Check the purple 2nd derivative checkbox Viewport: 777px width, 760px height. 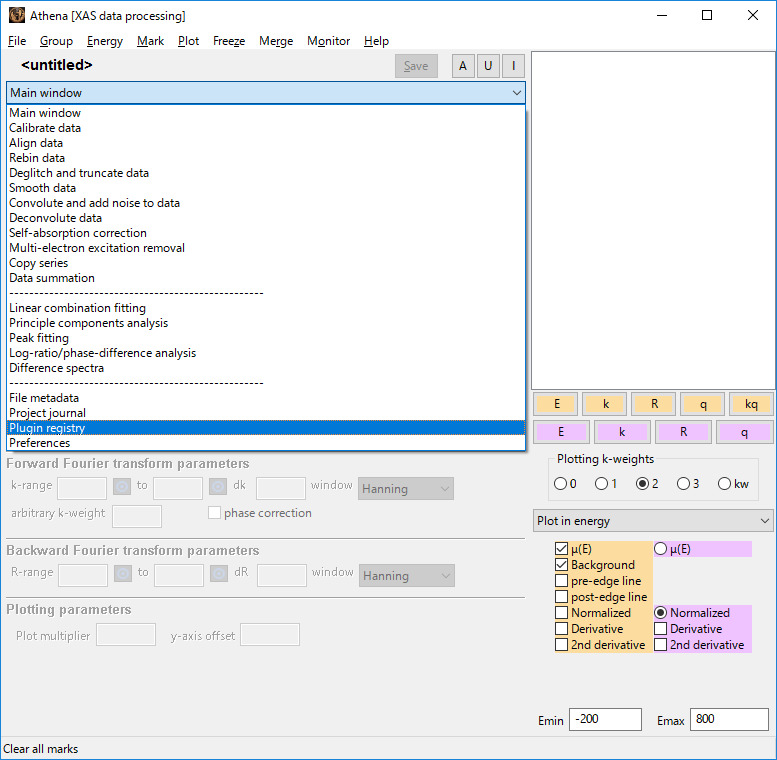pos(661,645)
